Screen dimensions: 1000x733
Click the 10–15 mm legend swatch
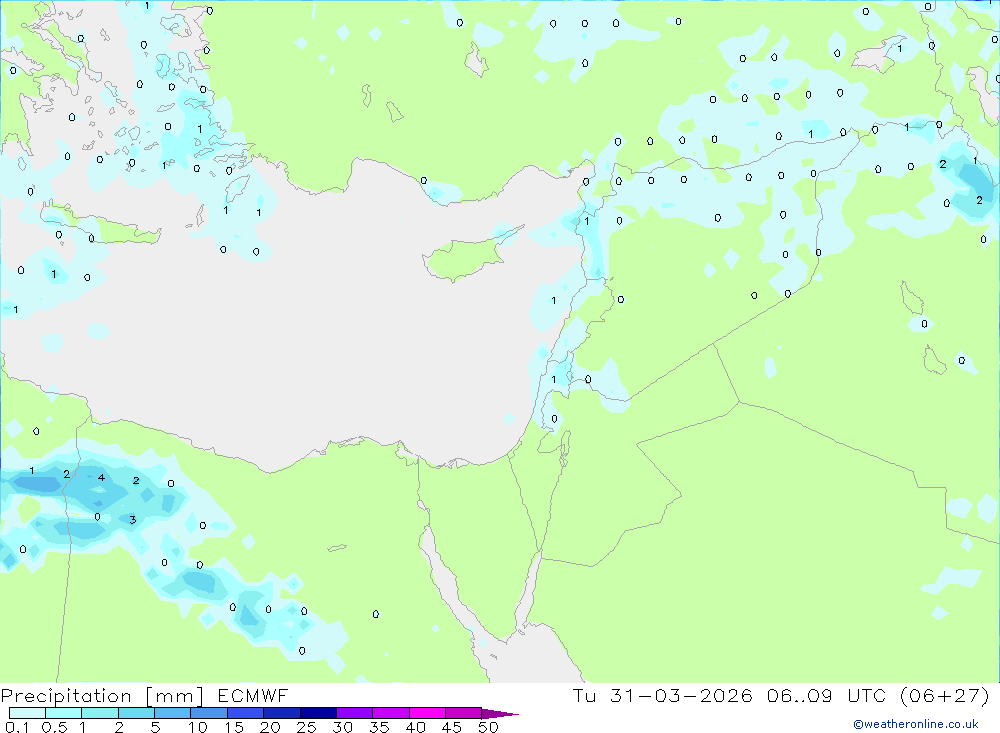209,713
